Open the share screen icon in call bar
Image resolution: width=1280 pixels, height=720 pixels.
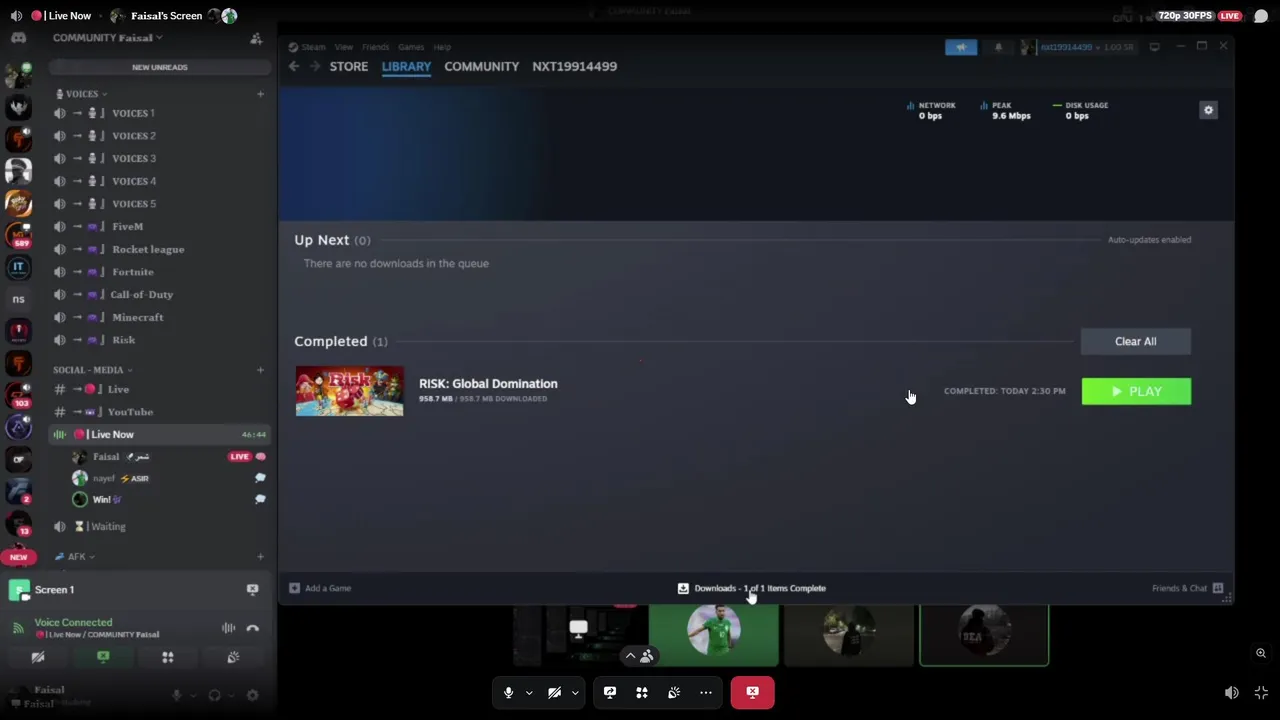point(610,692)
